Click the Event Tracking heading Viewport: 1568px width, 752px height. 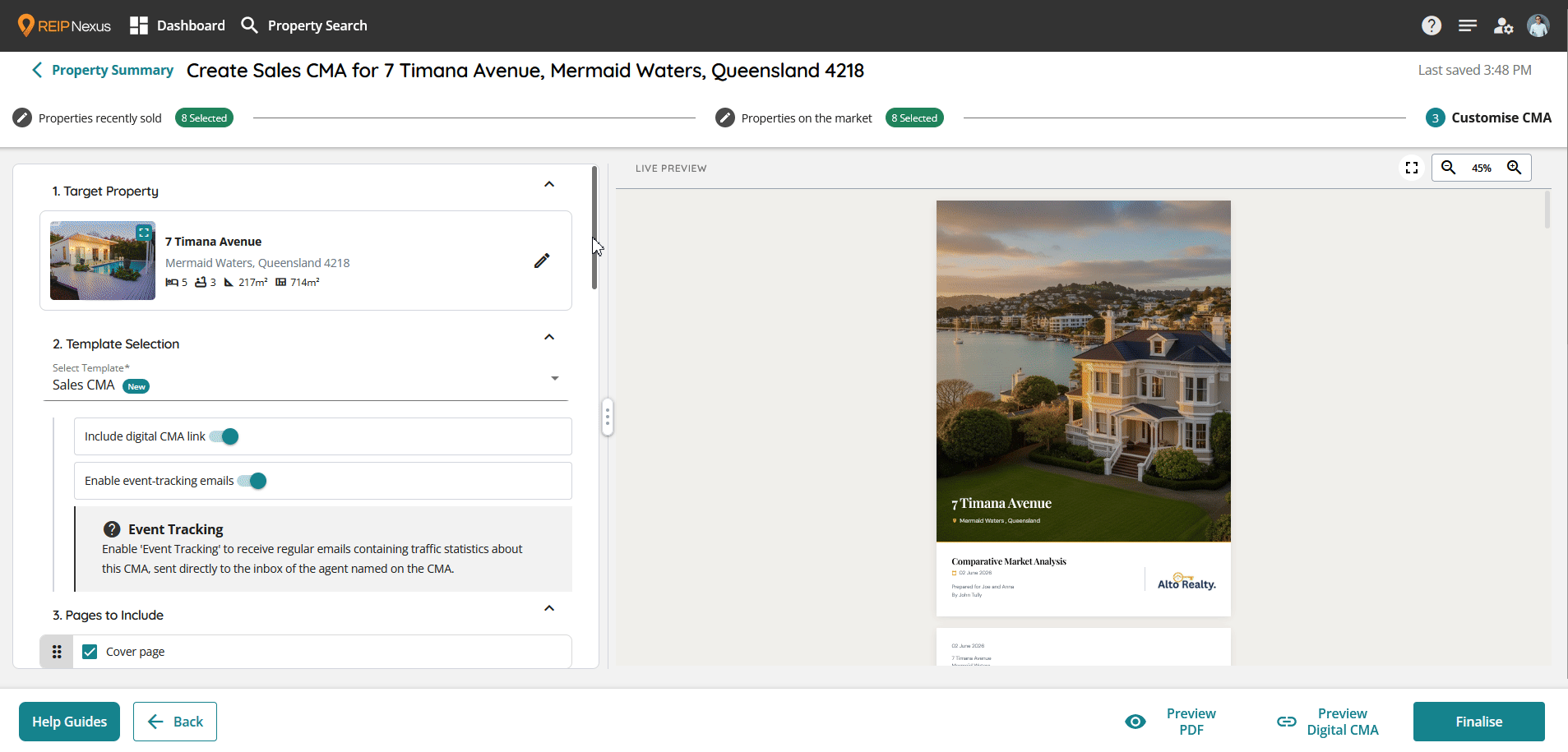coord(176,529)
